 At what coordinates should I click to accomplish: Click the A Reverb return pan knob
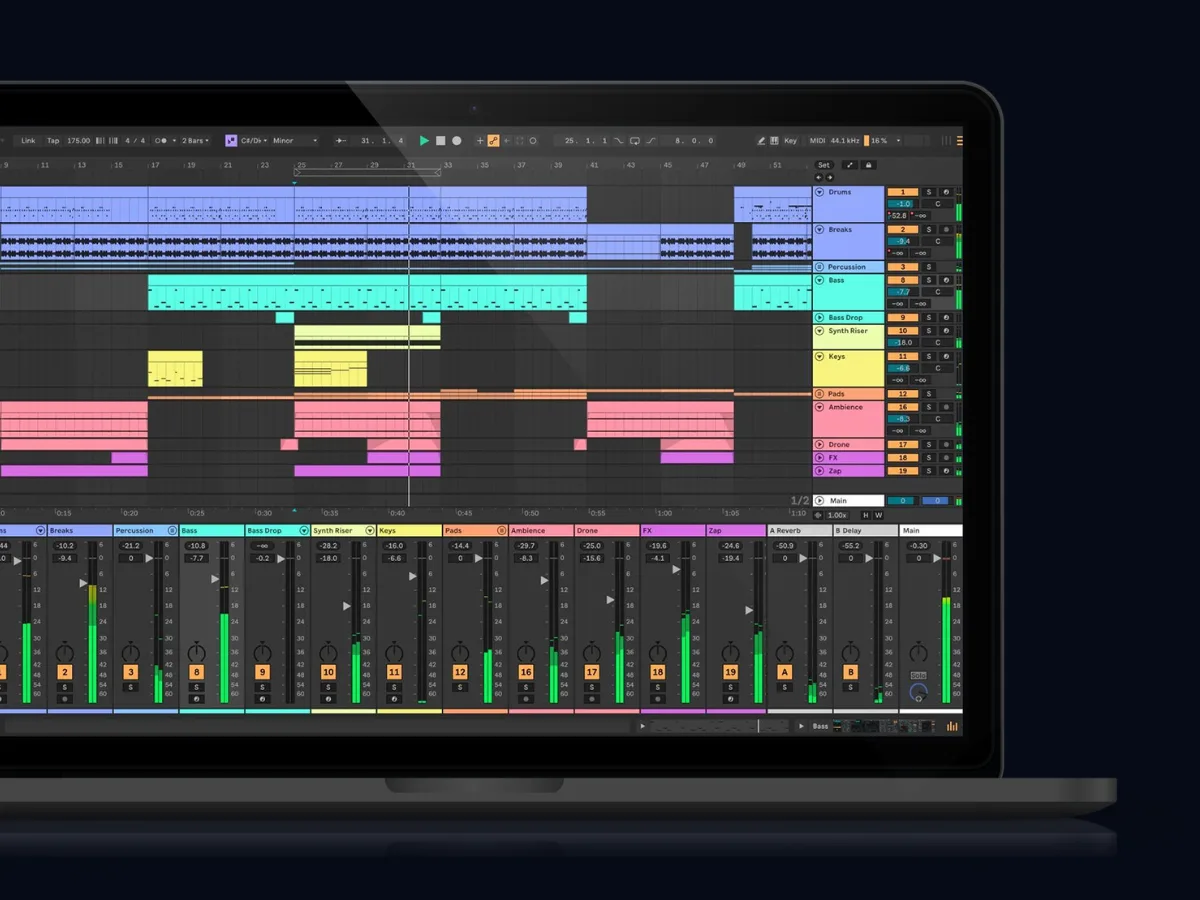(785, 653)
